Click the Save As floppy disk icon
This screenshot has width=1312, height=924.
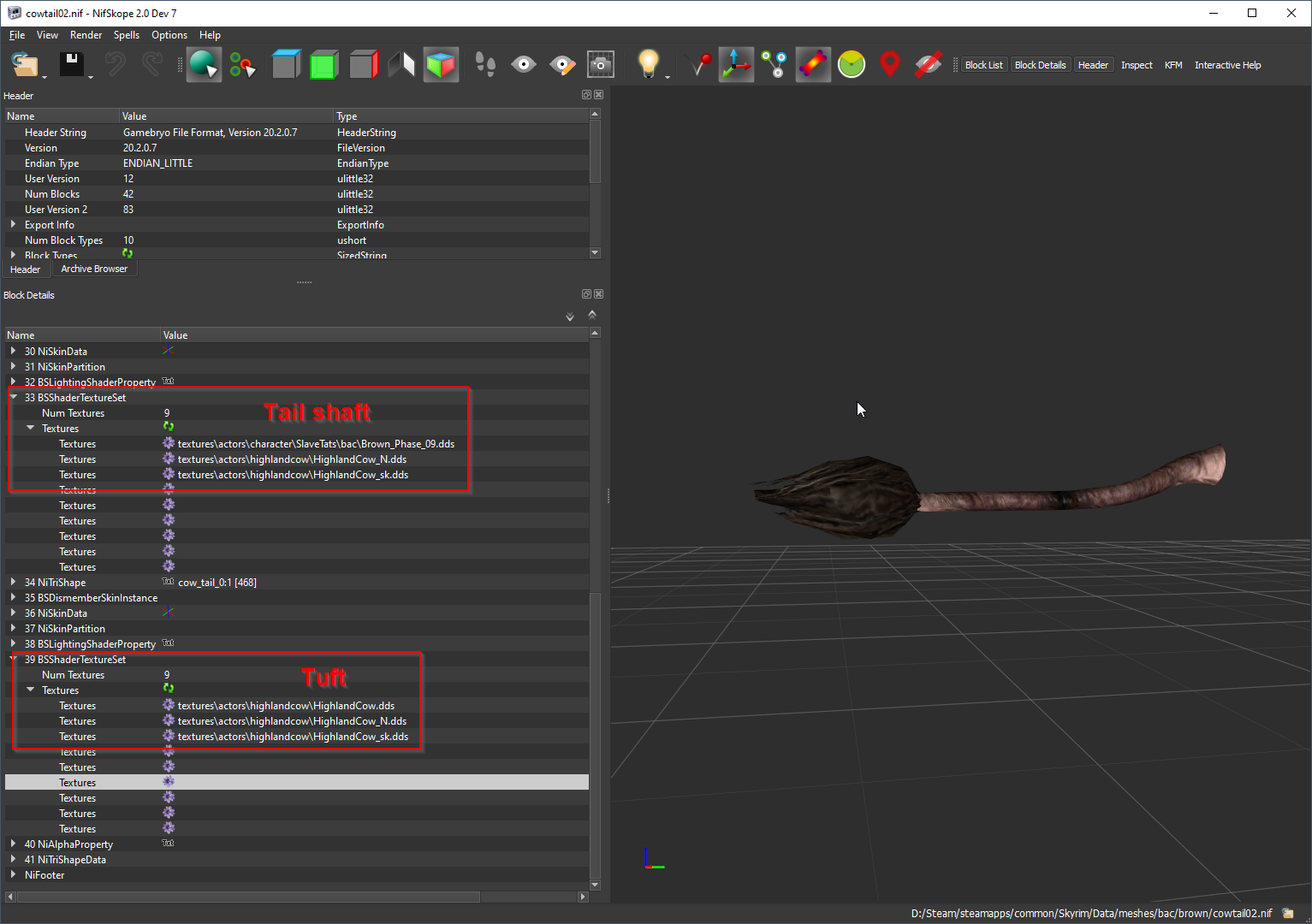(71, 65)
